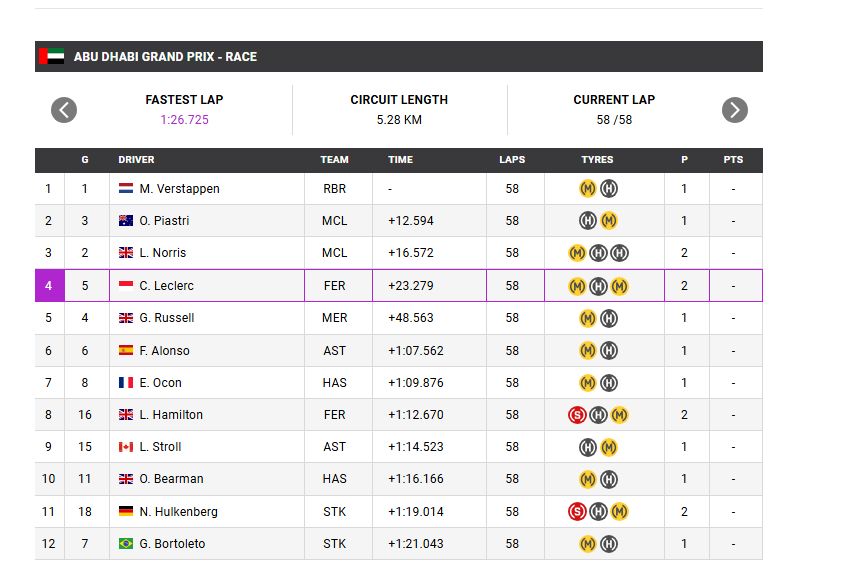Click the French flag next to E. Ocon
This screenshot has height=568, width=846.
(126, 383)
